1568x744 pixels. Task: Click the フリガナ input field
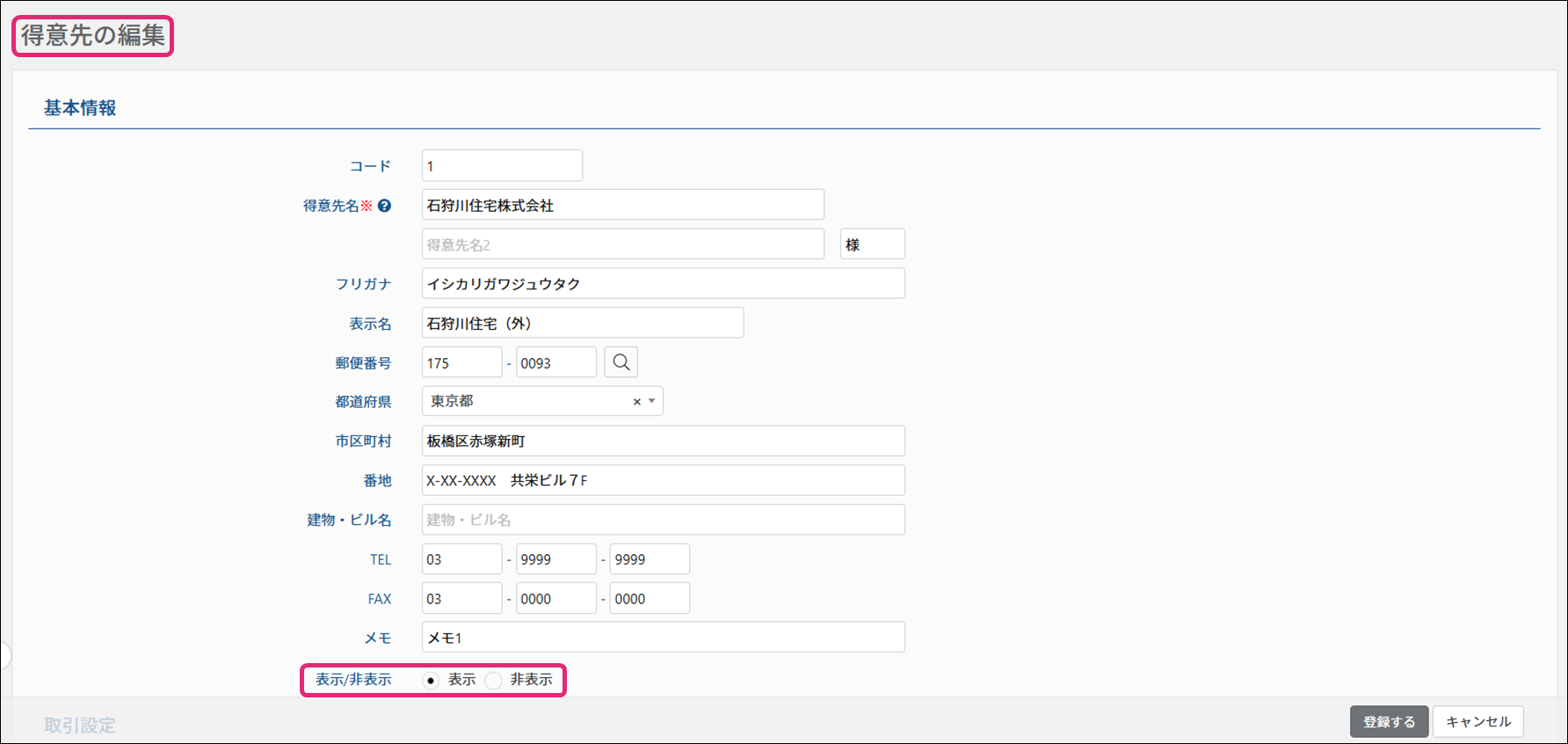point(663,283)
